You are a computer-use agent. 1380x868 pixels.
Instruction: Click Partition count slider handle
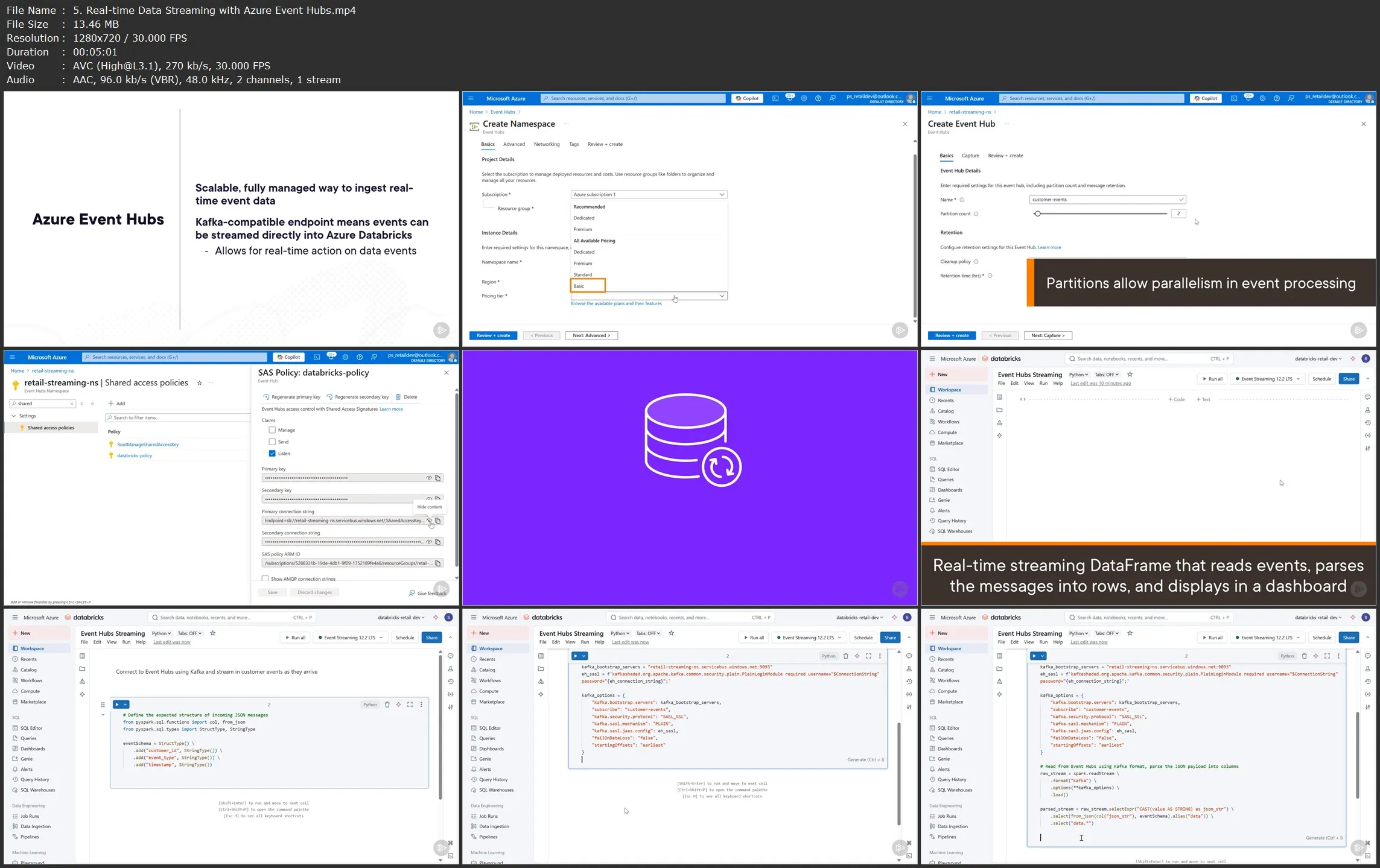pyautogui.click(x=1037, y=214)
